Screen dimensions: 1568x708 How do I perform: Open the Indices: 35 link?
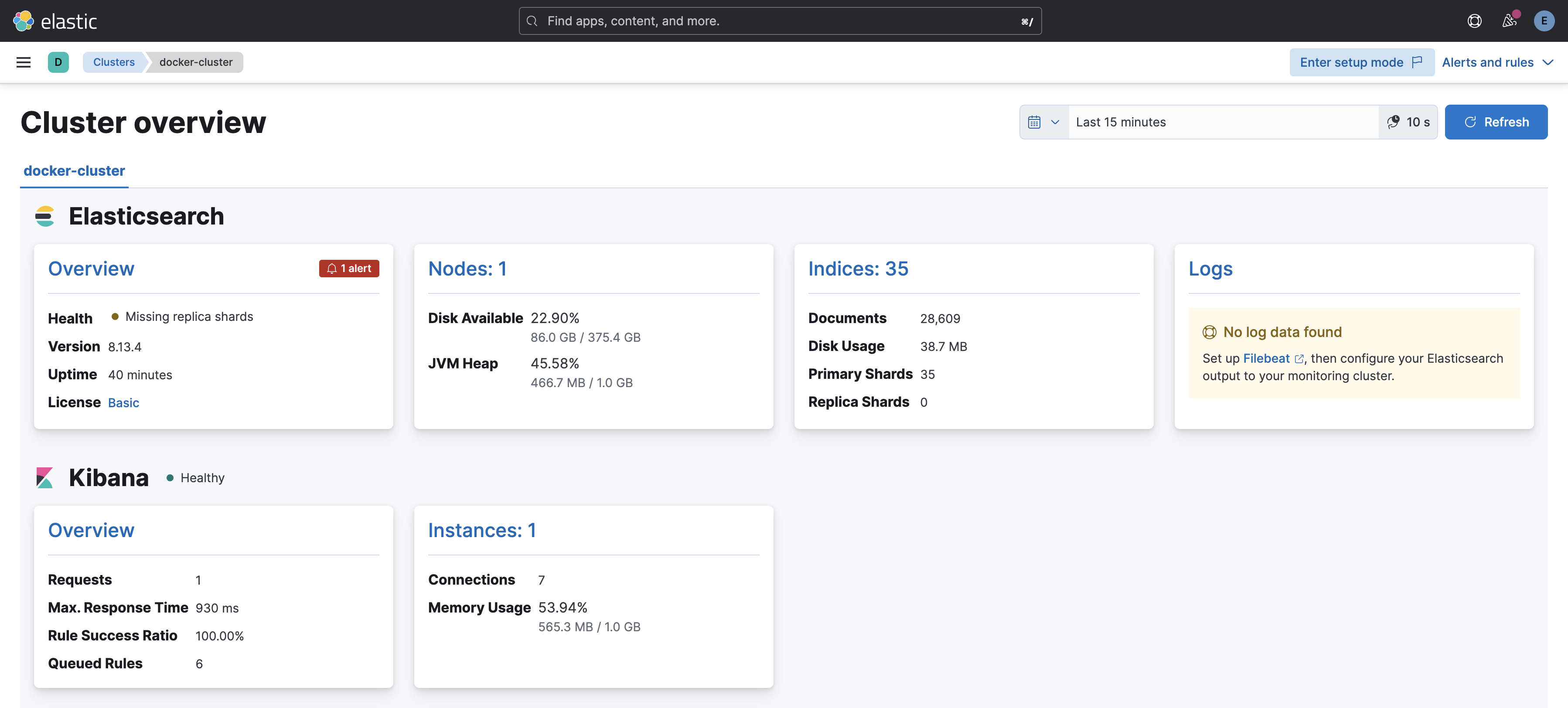(858, 269)
